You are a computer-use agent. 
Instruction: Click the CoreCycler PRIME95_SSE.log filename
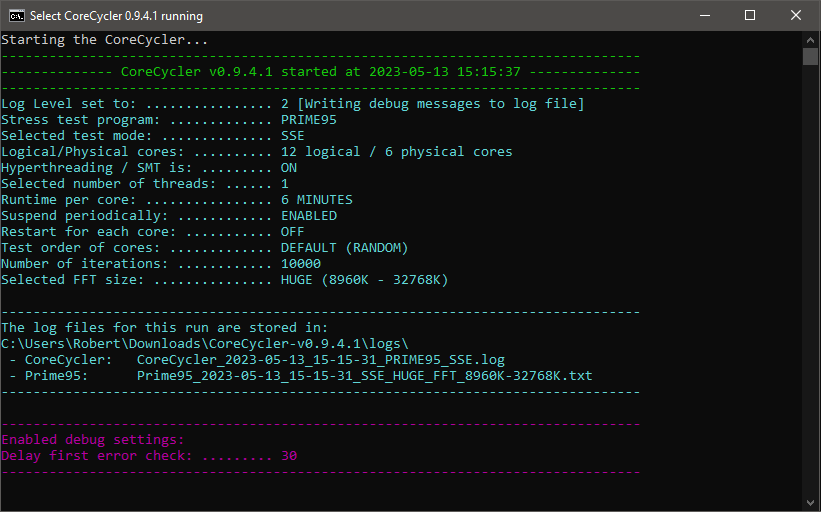click(320, 360)
